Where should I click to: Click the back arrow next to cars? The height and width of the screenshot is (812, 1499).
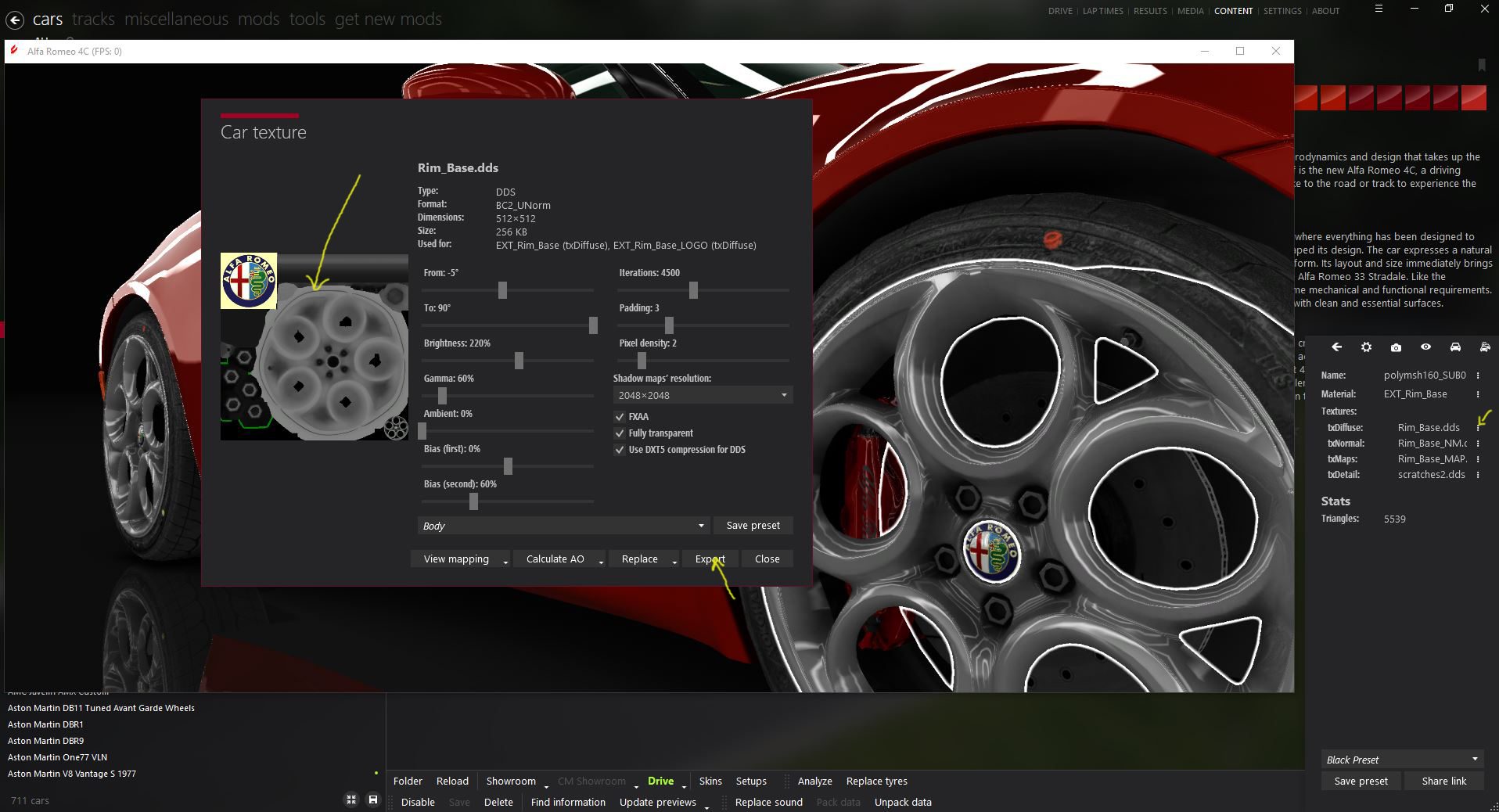tap(15, 20)
